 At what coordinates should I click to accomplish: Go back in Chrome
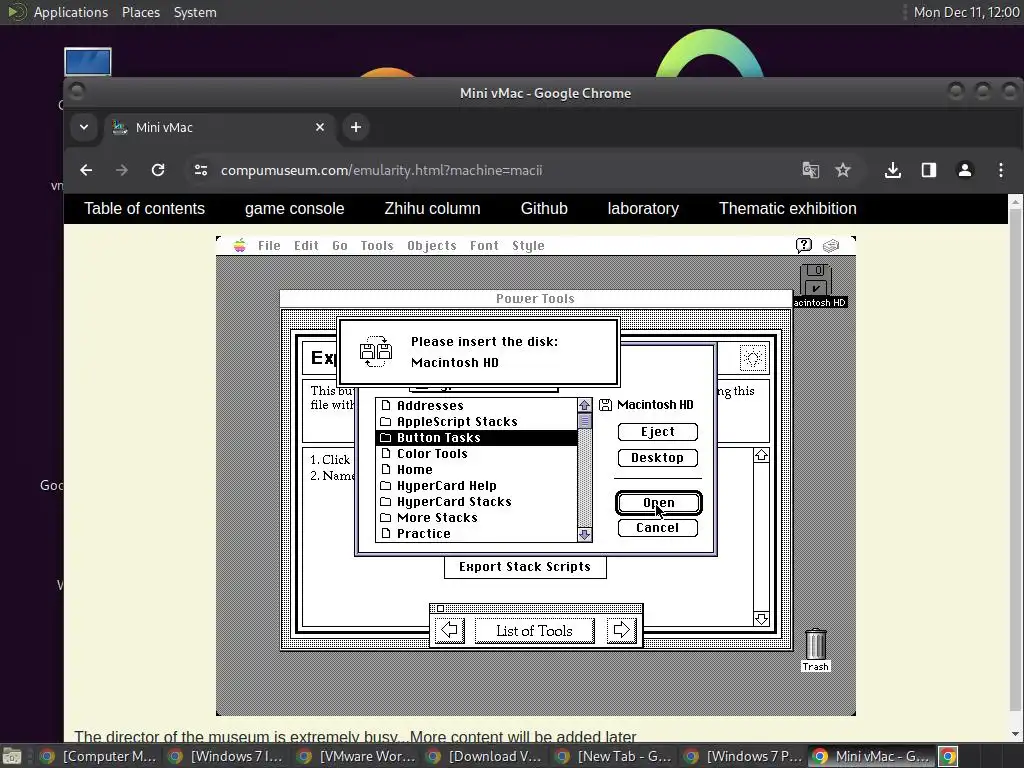(x=86, y=170)
